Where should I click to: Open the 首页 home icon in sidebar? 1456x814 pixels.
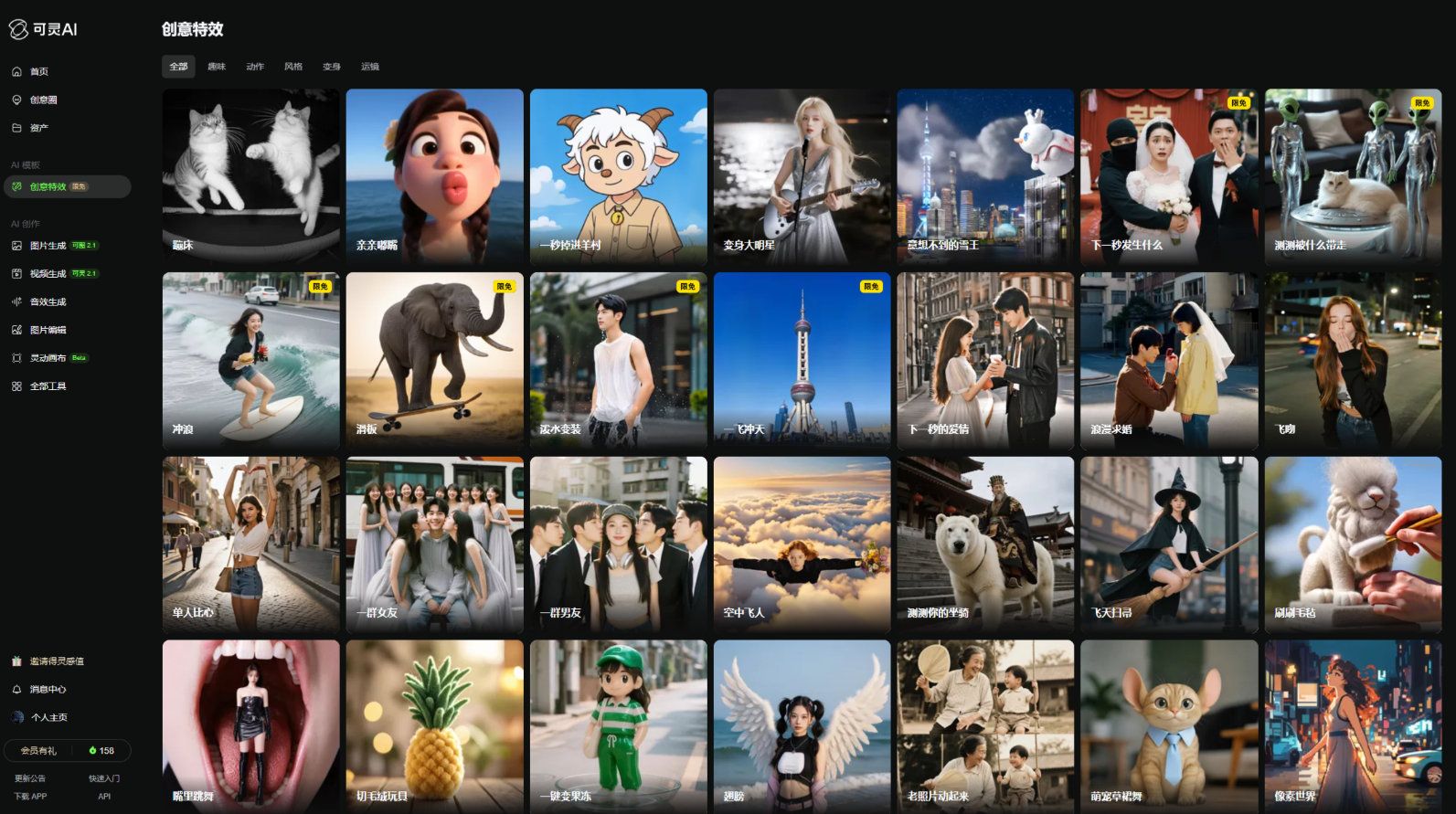pyautogui.click(x=16, y=71)
